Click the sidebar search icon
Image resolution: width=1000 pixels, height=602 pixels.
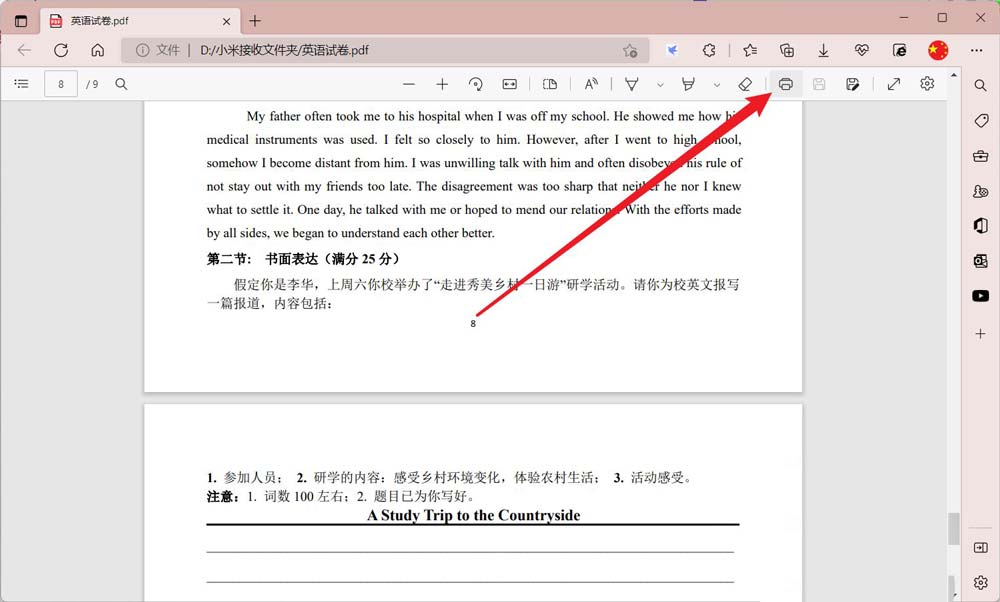980,85
